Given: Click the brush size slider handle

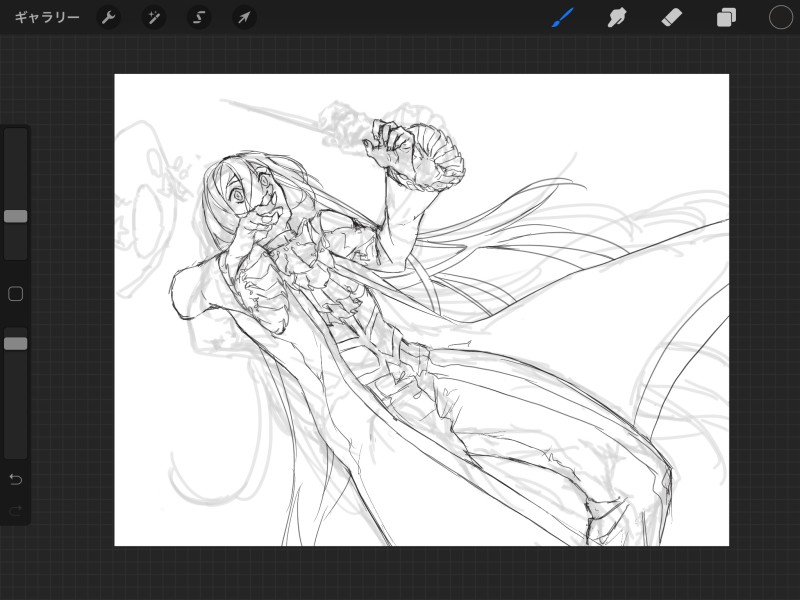Looking at the screenshot, I should pos(16,216).
